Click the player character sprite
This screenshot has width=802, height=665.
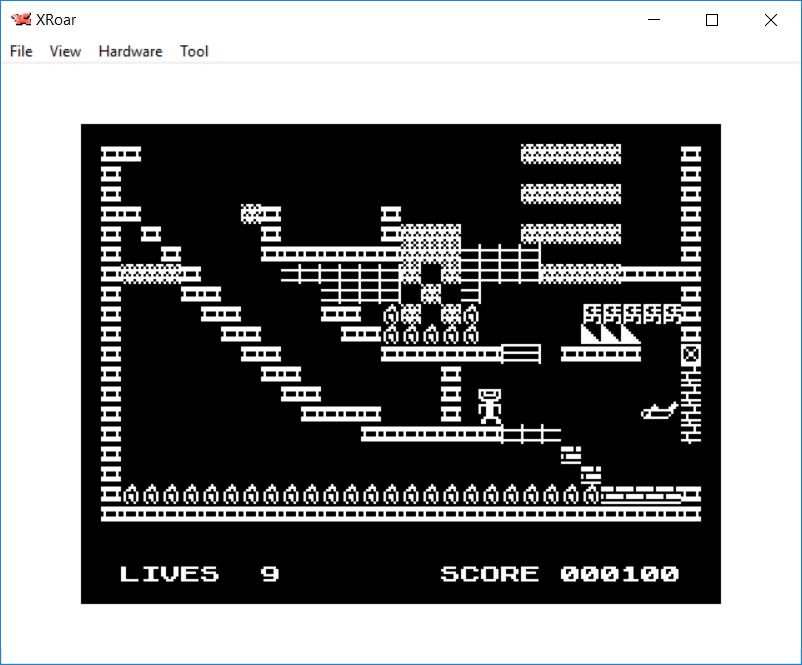coord(489,407)
